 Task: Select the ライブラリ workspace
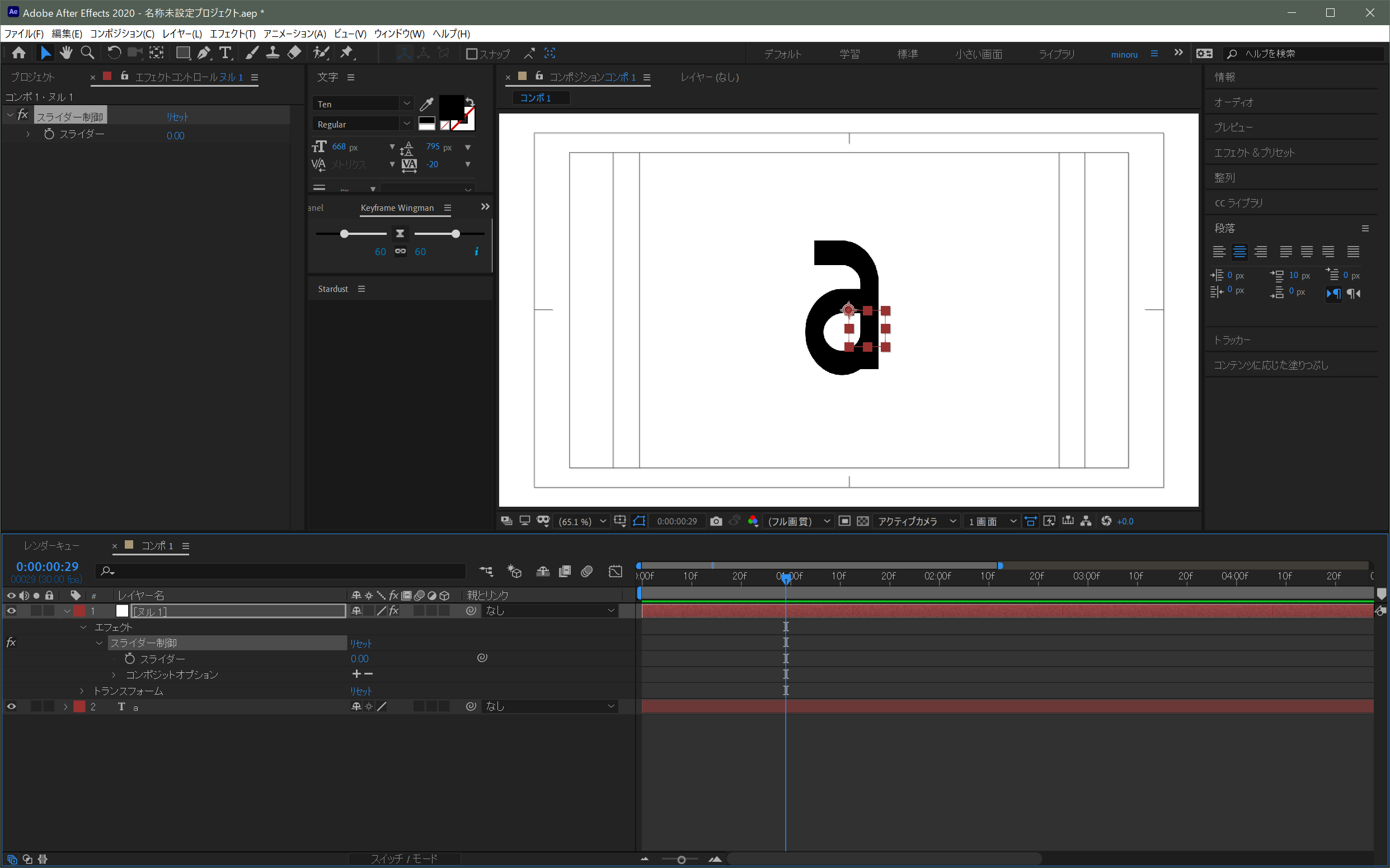(x=1057, y=54)
